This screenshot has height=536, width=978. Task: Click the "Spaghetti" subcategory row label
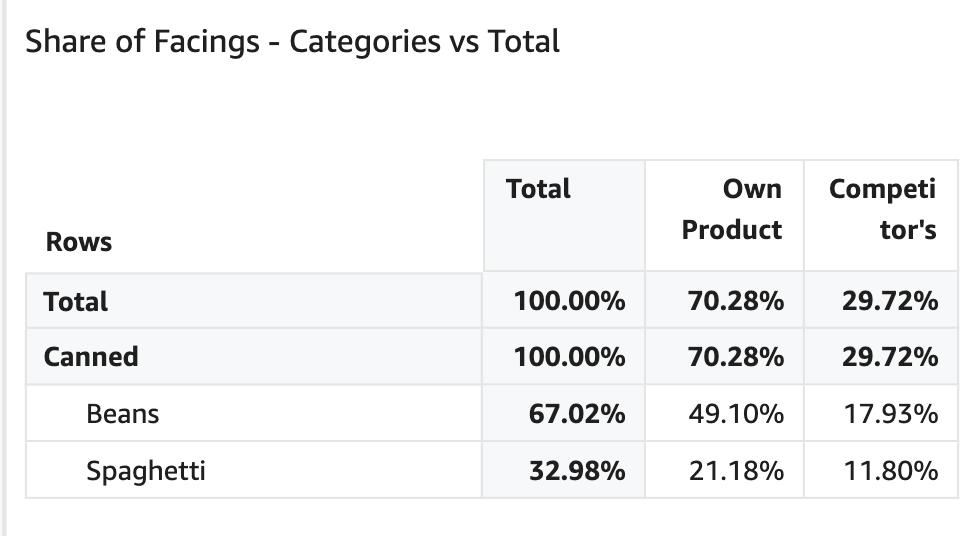146,470
